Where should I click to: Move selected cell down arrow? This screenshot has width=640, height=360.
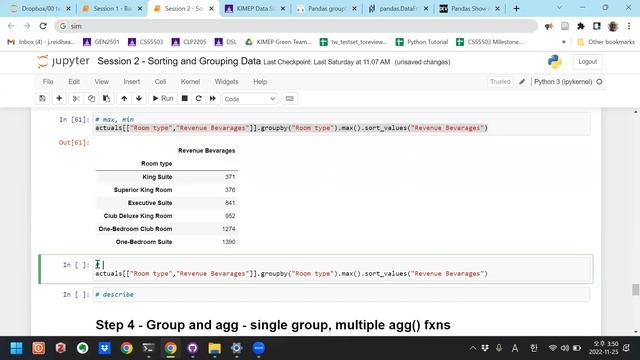(x=139, y=99)
